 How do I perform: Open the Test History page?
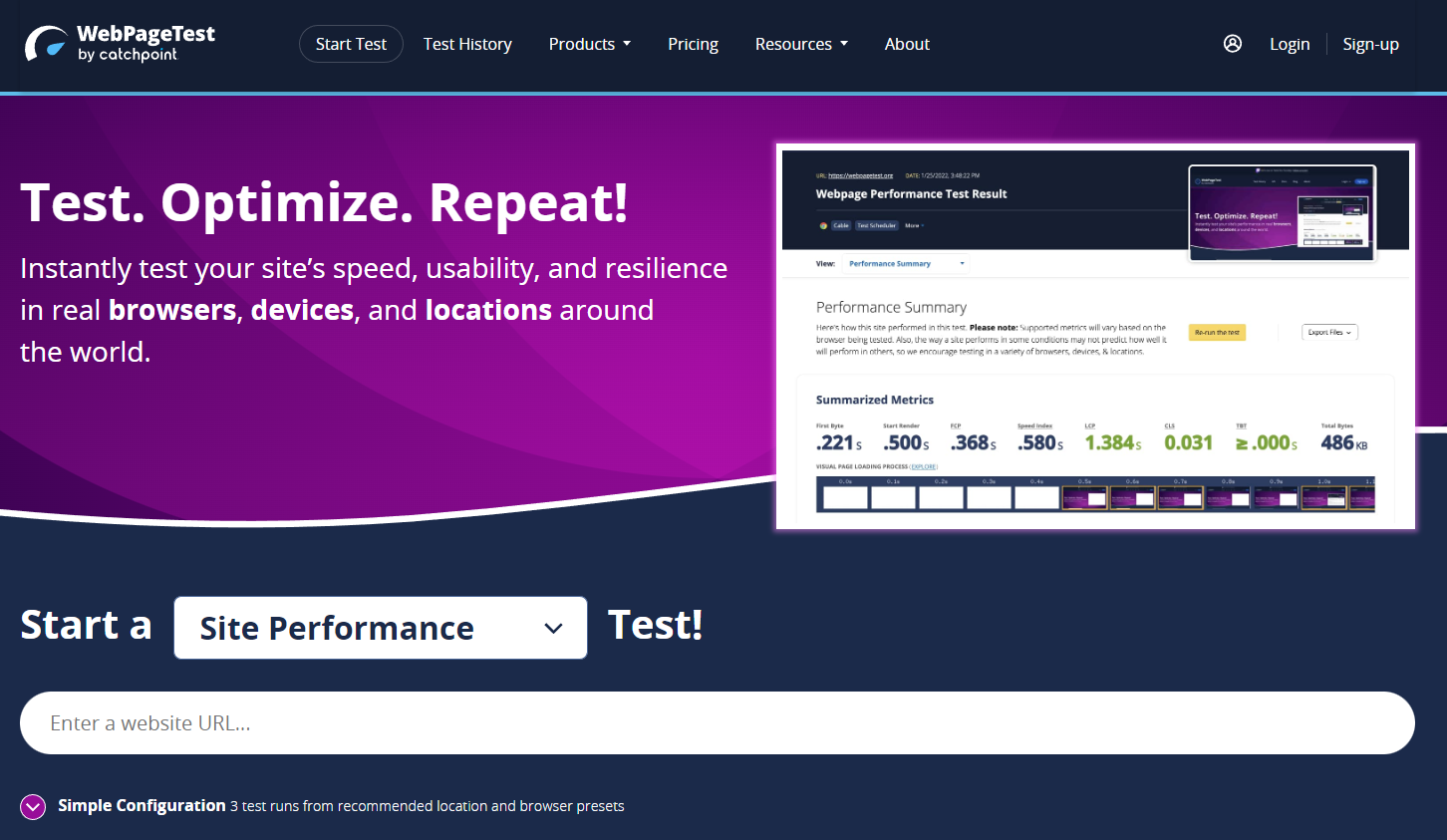click(467, 44)
